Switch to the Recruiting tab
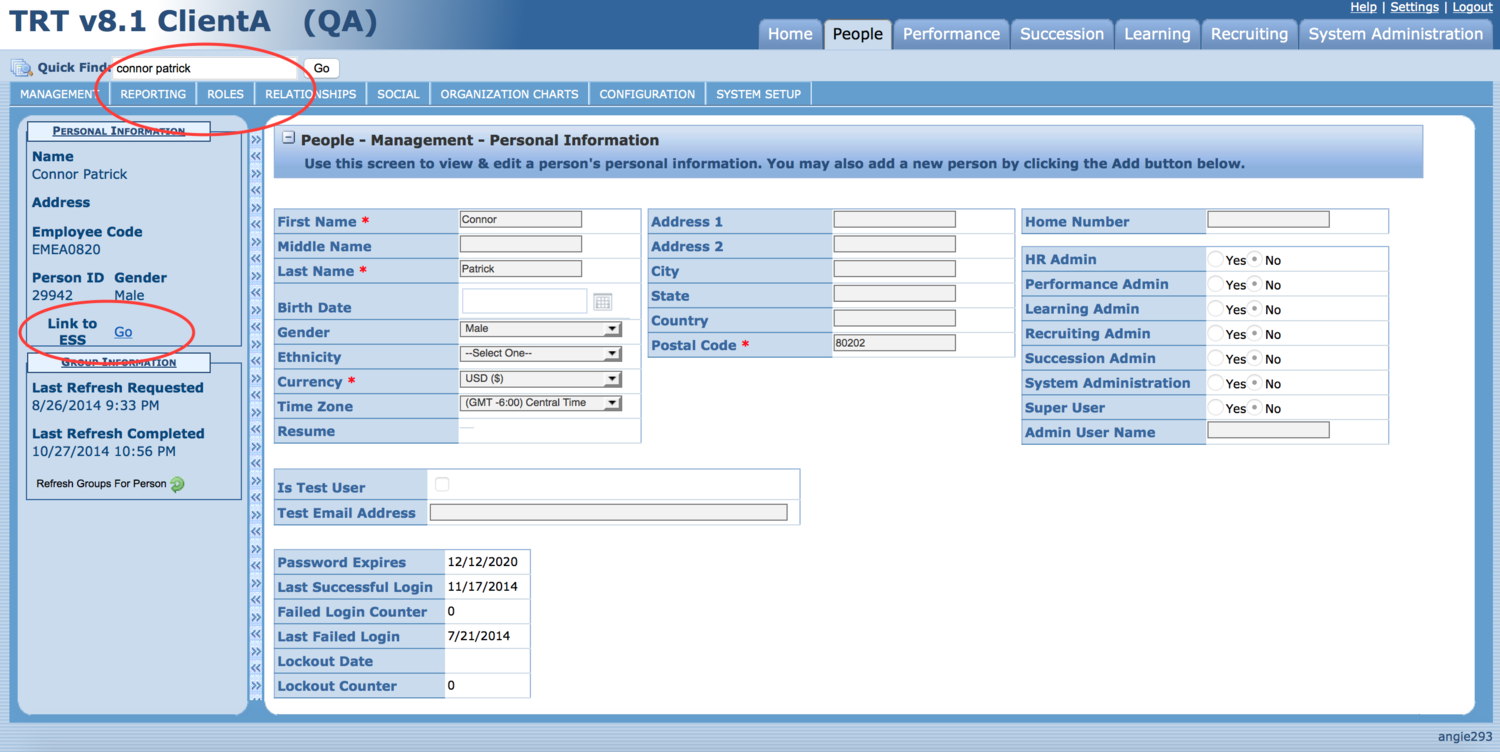 [1249, 34]
